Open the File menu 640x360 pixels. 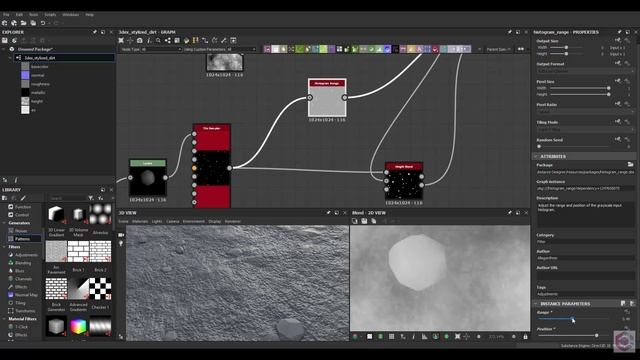coord(6,15)
